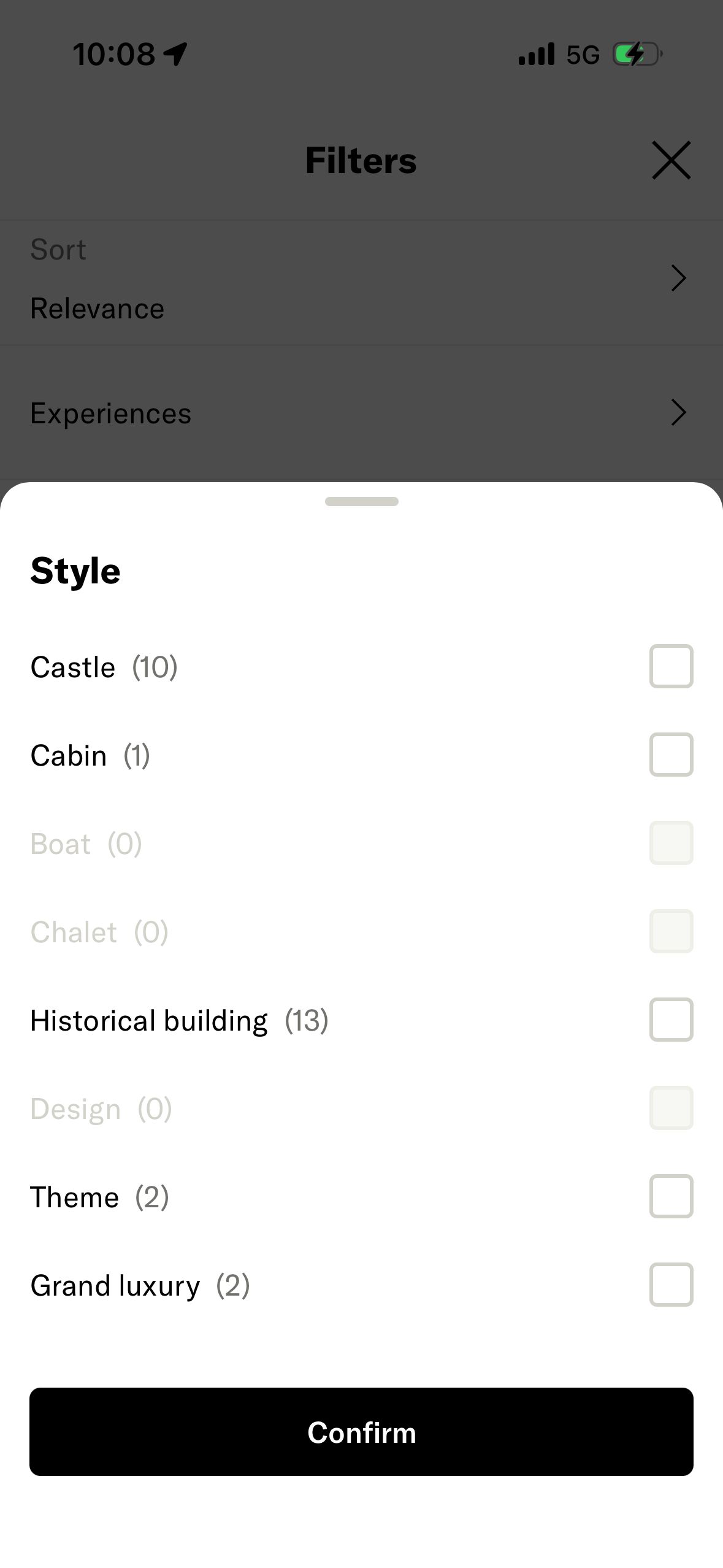Image resolution: width=723 pixels, height=1568 pixels.
Task: Enable the Historical building checkbox
Action: coord(671,1020)
